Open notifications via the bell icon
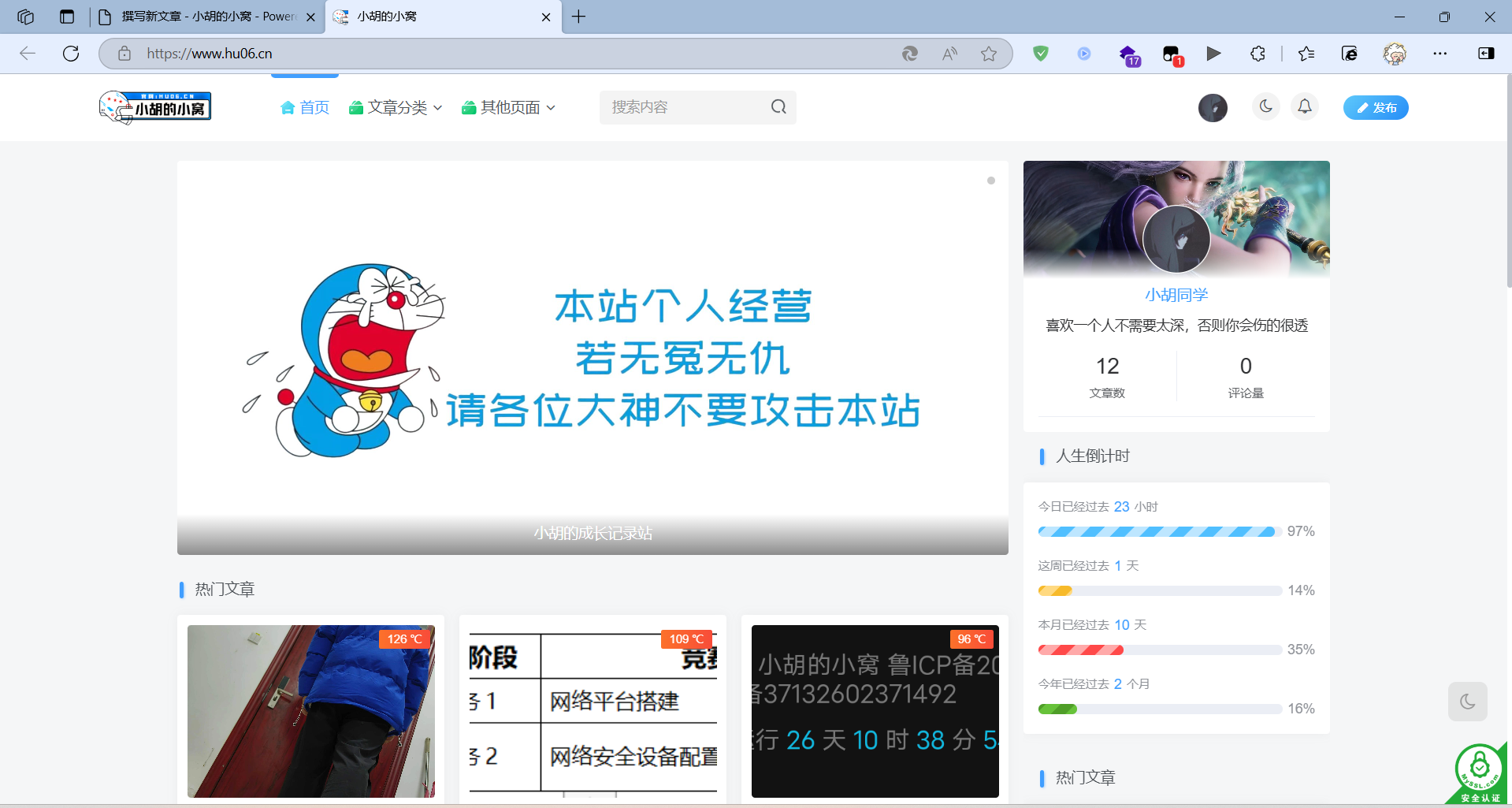 1305,106
